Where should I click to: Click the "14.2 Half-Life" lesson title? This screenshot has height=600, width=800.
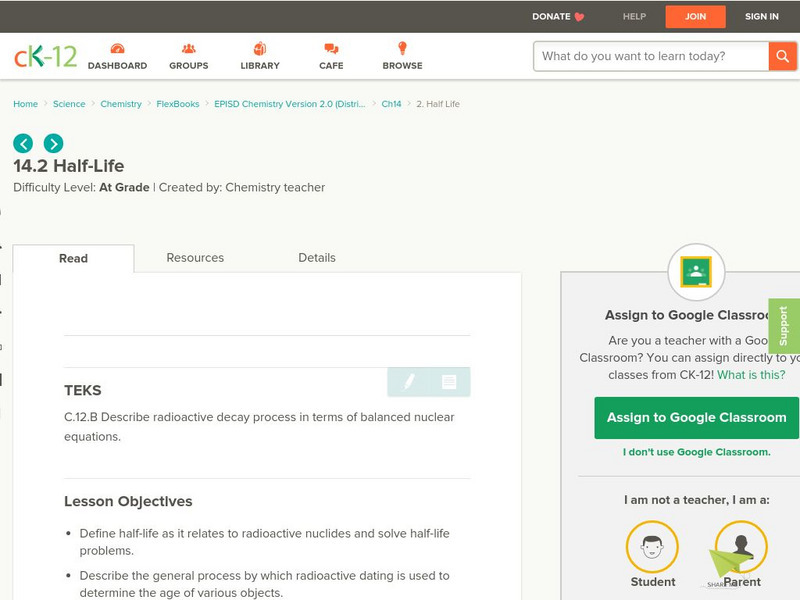point(68,166)
